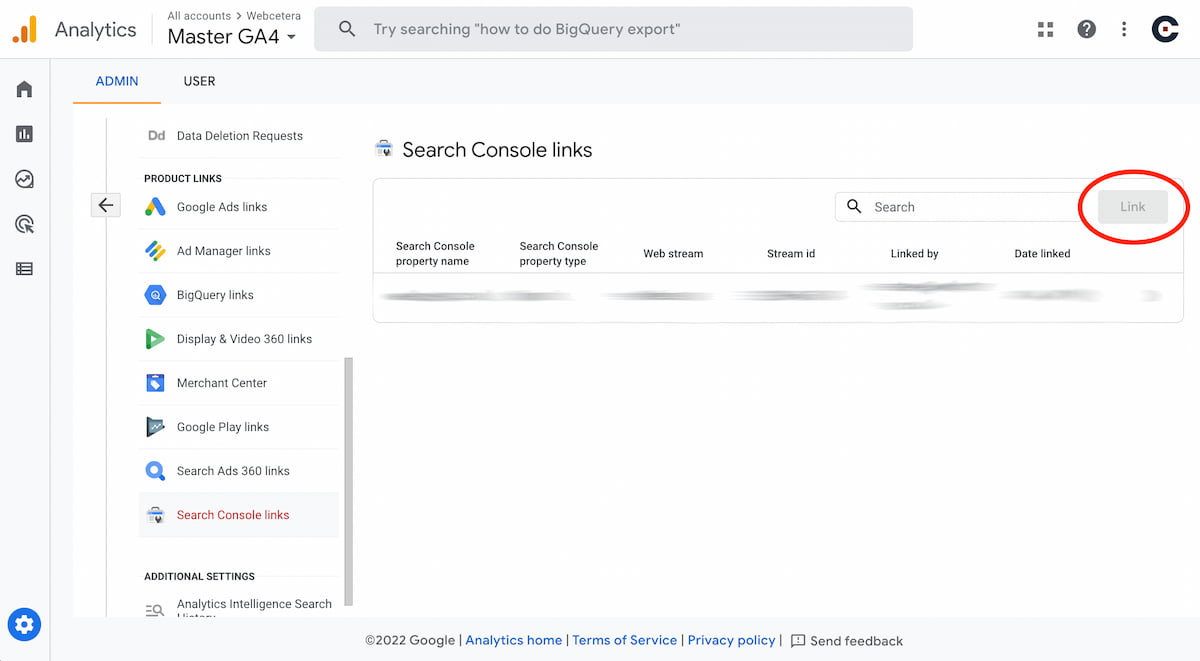Screen dimensions: 1200x661
Task: Click the Send feedback speech icon
Action: click(x=798, y=641)
